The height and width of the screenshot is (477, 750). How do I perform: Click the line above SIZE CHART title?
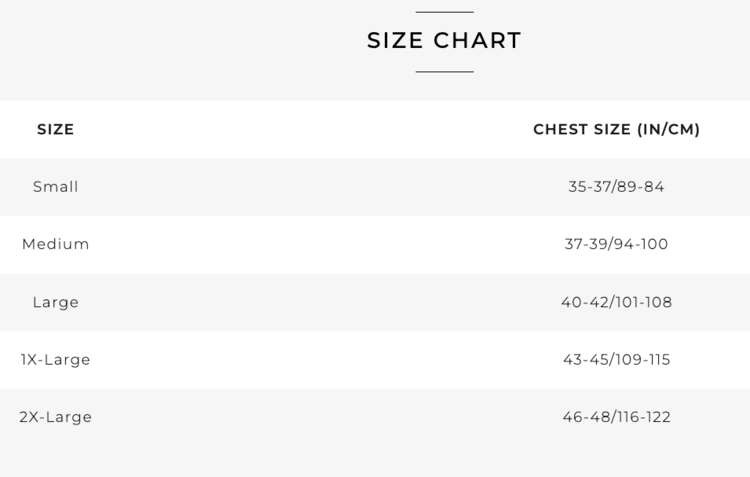tap(444, 12)
